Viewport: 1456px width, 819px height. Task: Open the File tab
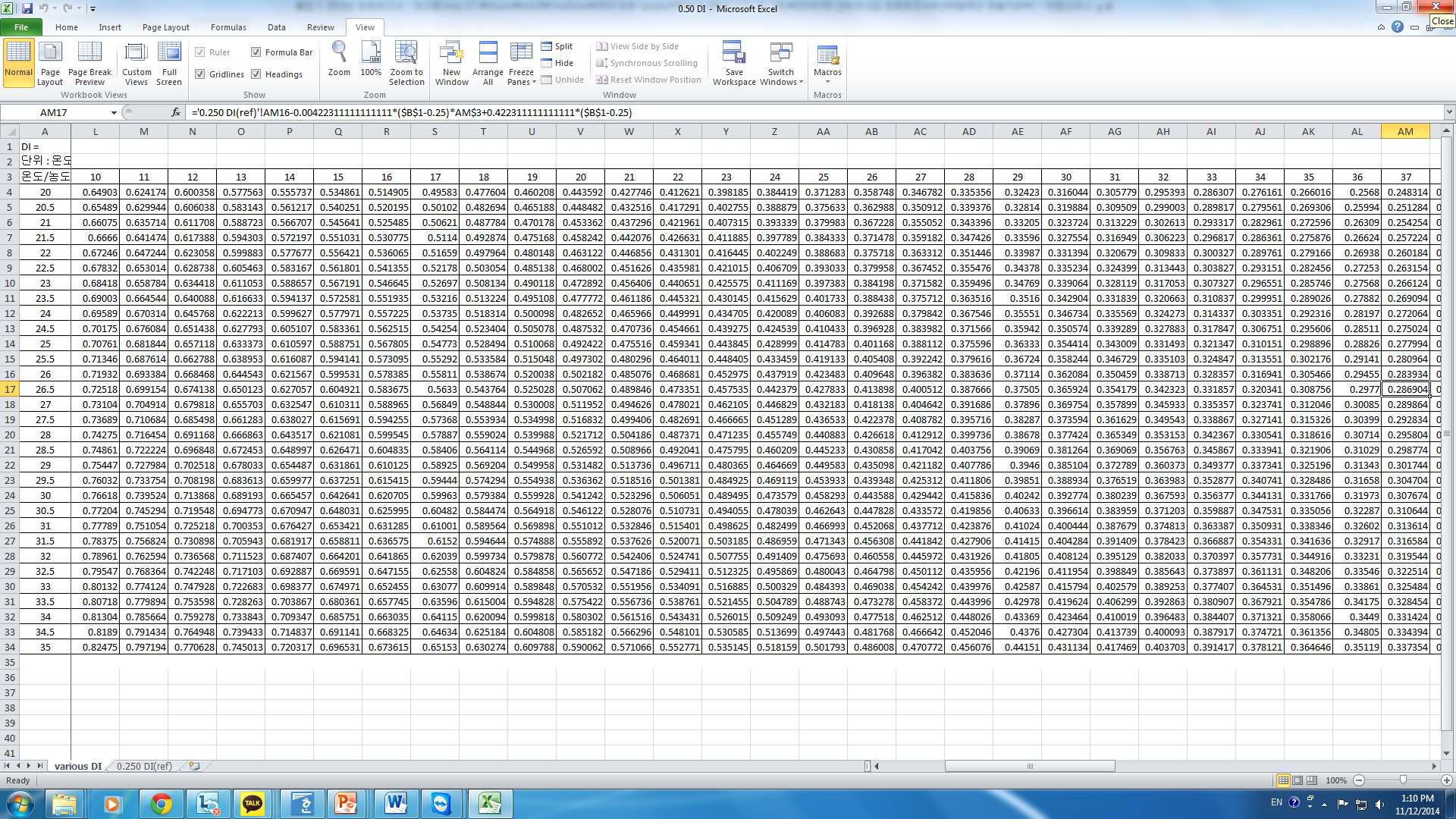click(21, 27)
